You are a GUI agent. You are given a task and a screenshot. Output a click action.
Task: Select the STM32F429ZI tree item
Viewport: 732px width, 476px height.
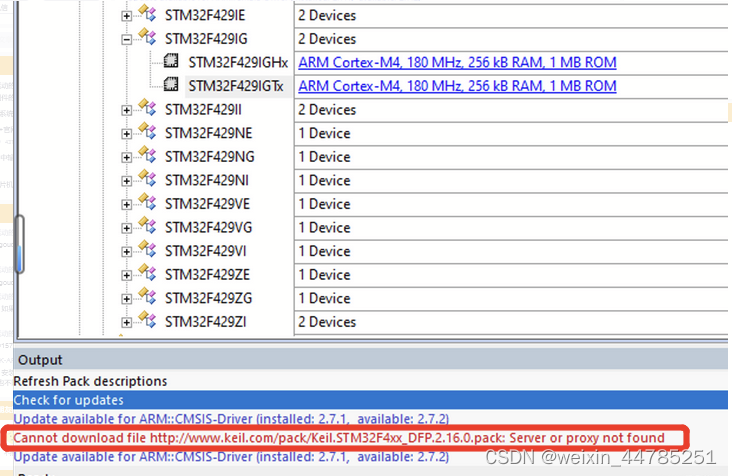click(205, 322)
